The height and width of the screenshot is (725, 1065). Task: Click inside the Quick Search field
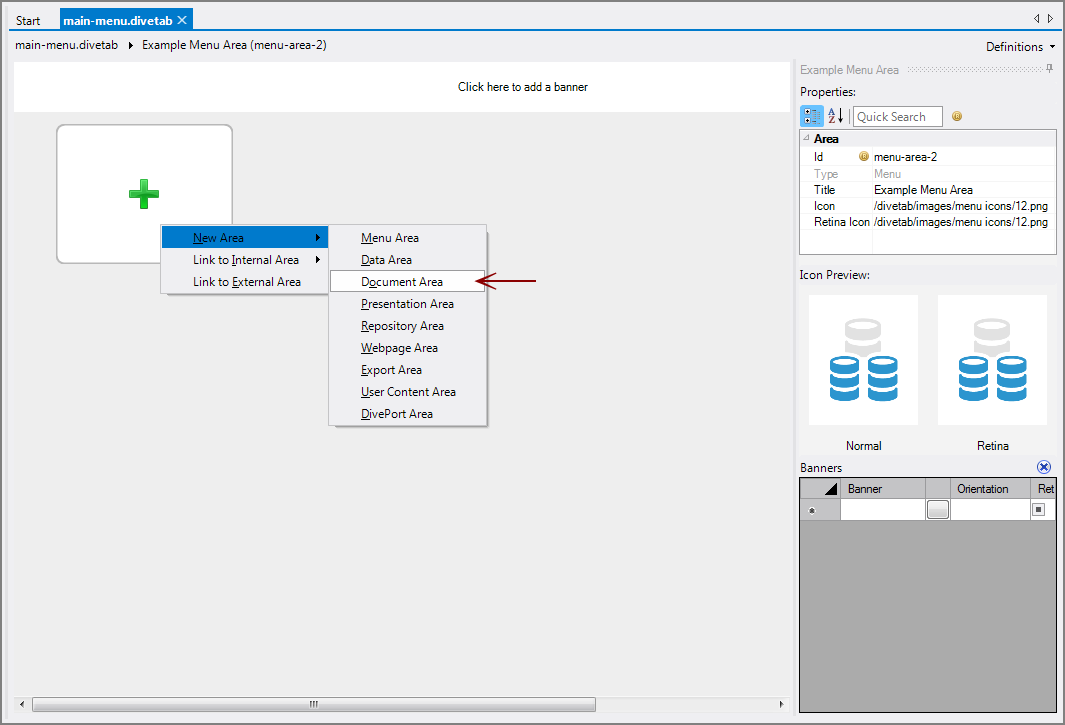[896, 116]
